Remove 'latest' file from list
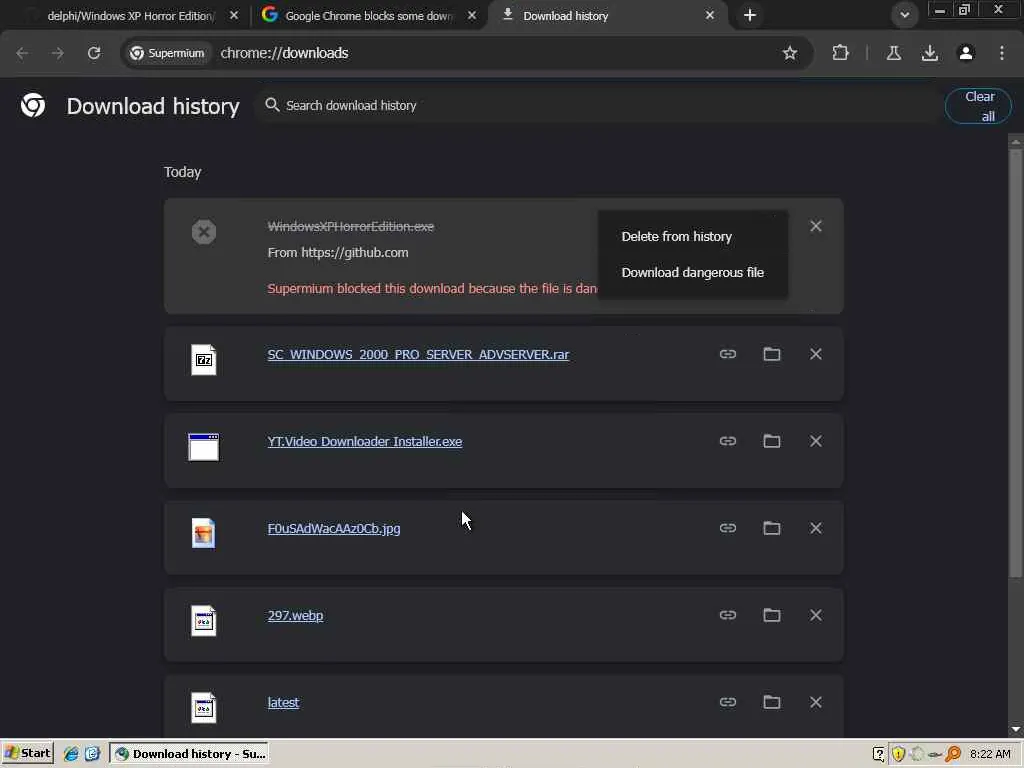Image resolution: width=1024 pixels, height=768 pixels. (x=816, y=702)
